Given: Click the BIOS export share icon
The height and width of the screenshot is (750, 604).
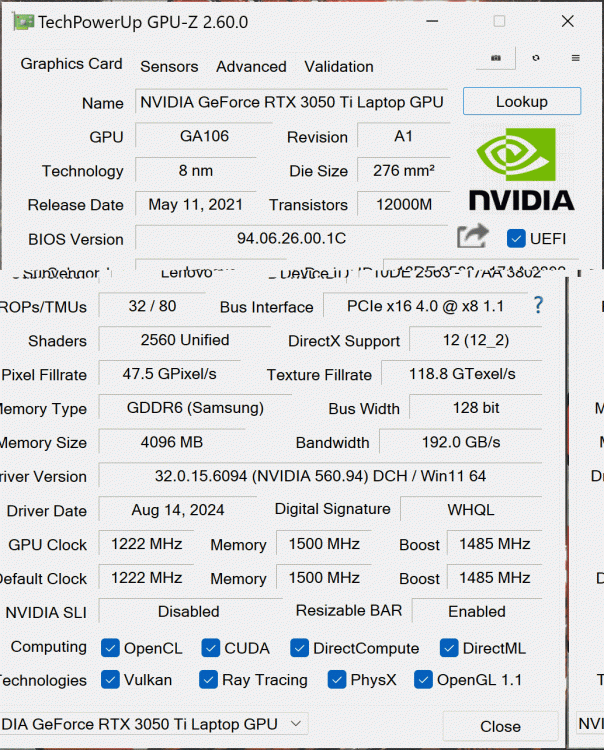Looking at the screenshot, I should [x=472, y=237].
